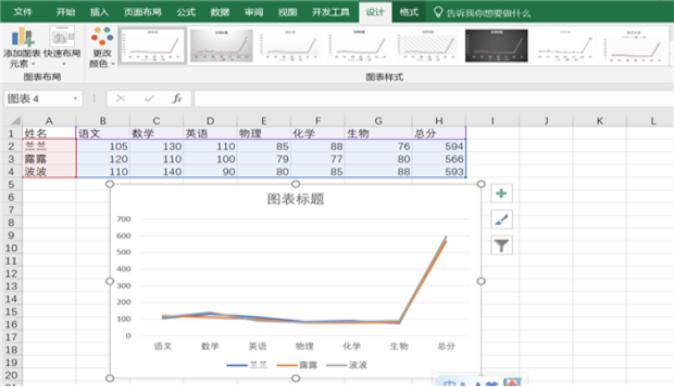674x387 pixels.
Task: Apply the dark black chart style
Action: (496, 46)
